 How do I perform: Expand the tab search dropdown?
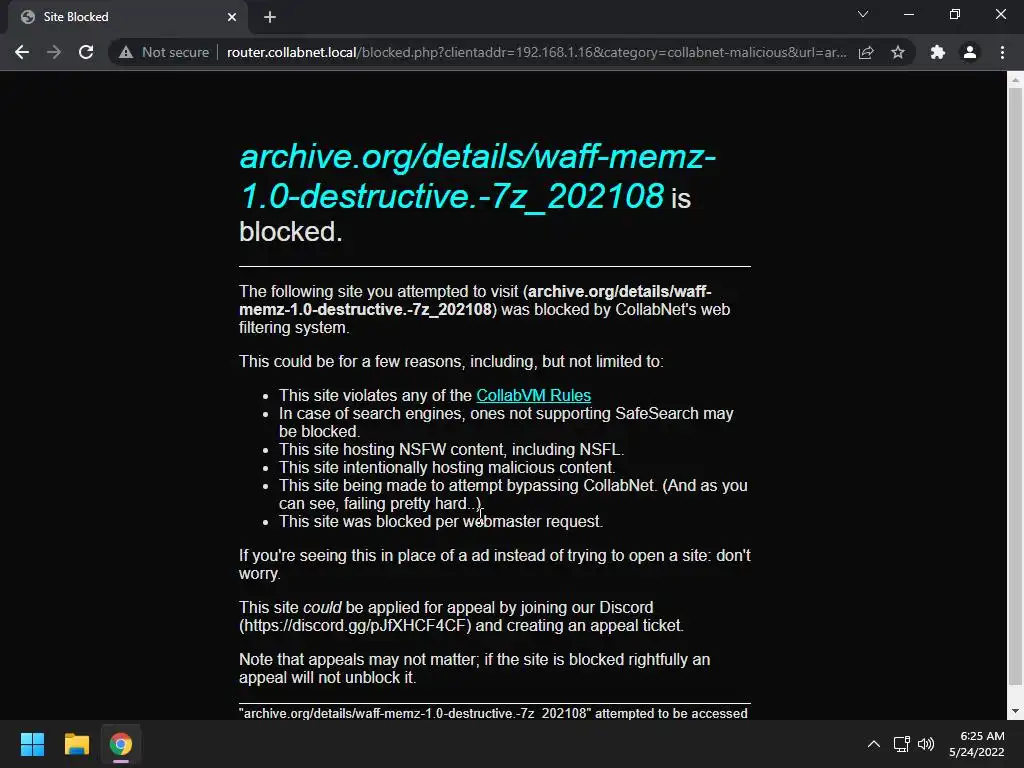pyautogui.click(x=863, y=14)
